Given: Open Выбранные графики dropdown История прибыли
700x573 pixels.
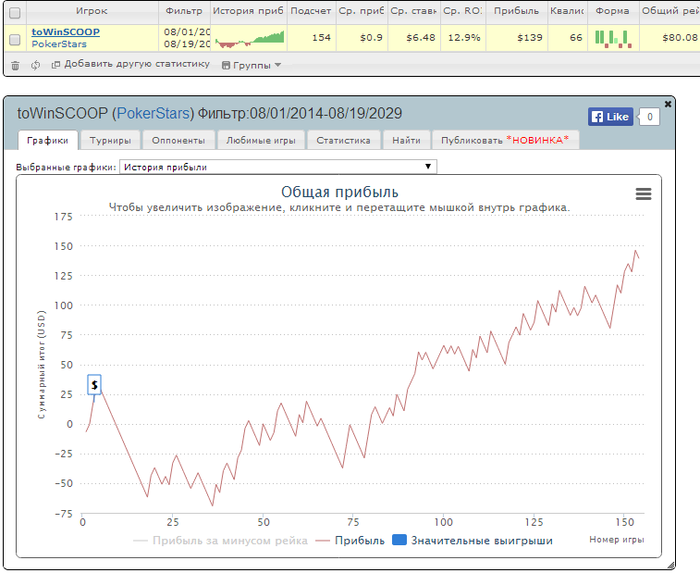Looking at the screenshot, I should tap(278, 167).
